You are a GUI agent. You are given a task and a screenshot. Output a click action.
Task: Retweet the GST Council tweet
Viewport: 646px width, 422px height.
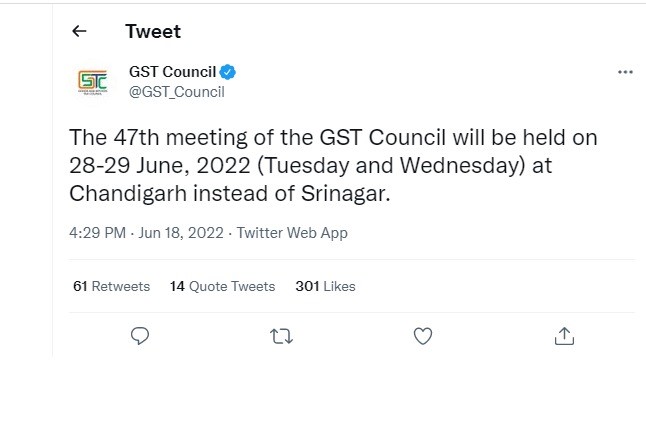pos(282,336)
